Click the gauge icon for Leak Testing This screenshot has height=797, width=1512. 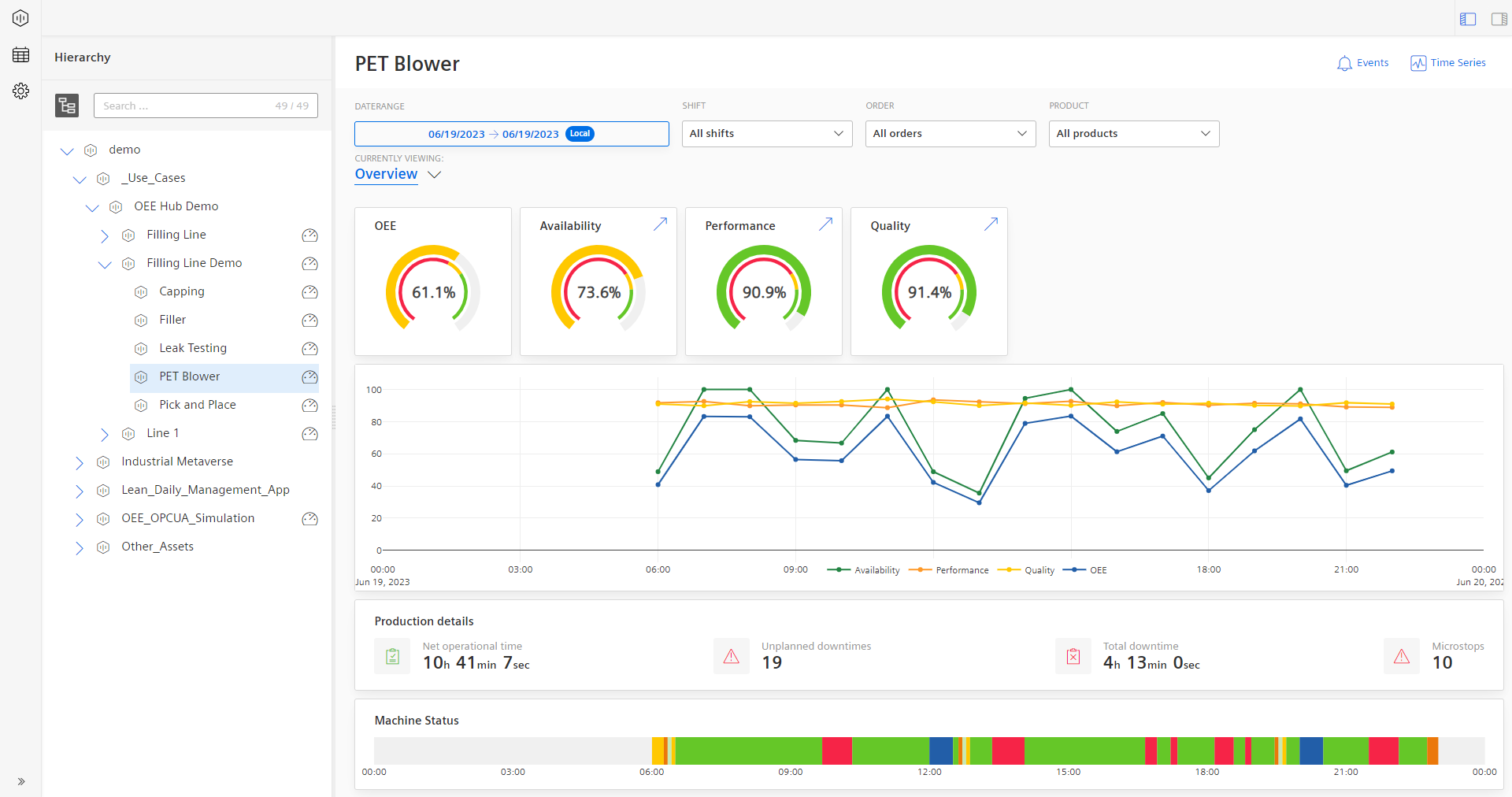(x=310, y=349)
